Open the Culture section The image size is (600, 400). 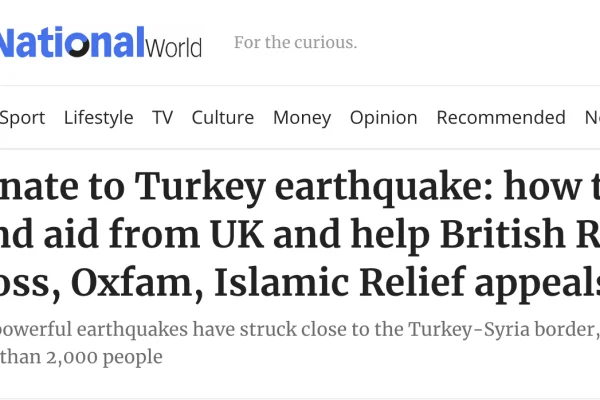tap(222, 117)
